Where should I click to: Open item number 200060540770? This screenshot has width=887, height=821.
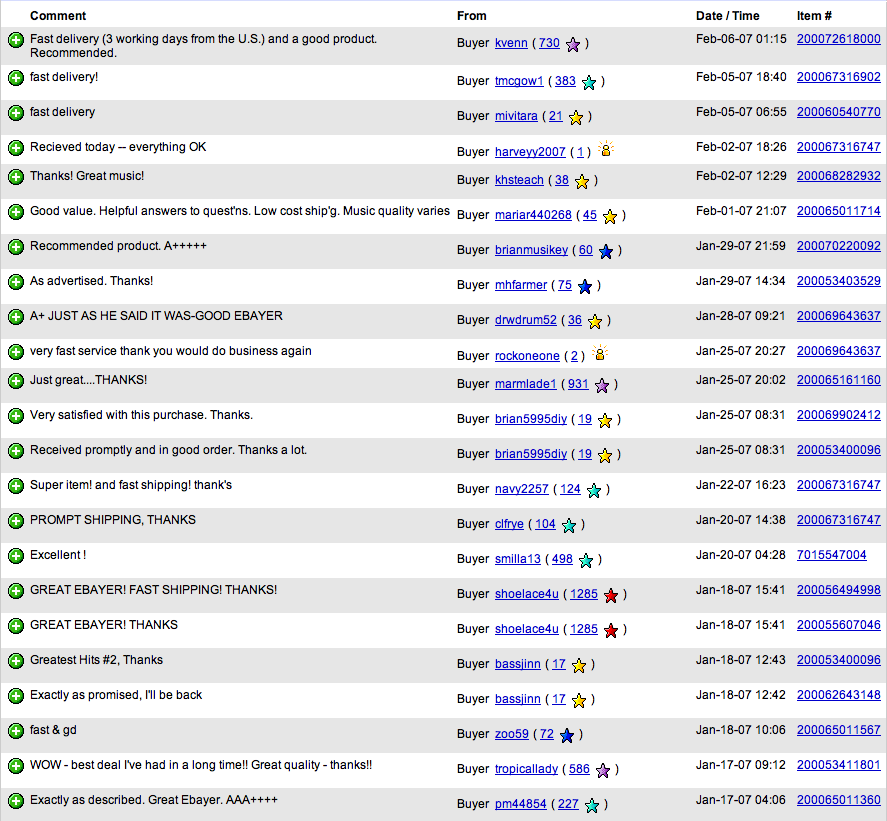[839, 112]
